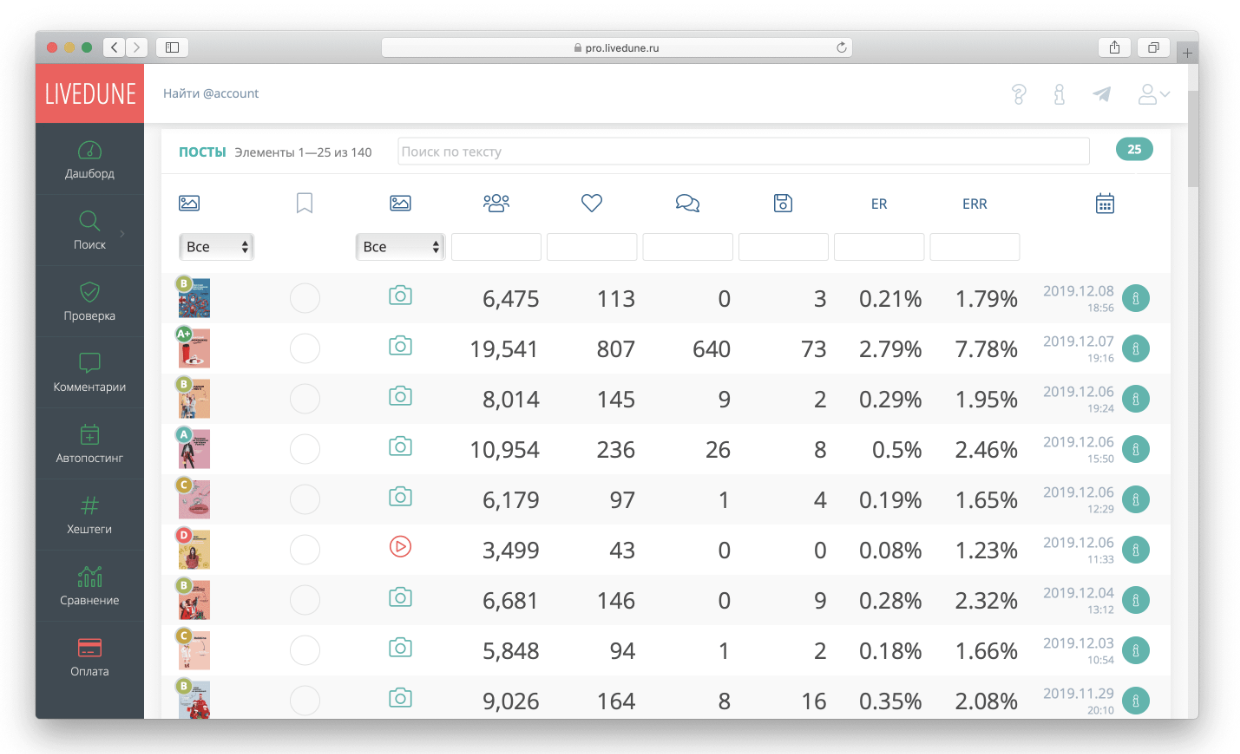
Task: Open Дашборд in the sidebar
Action: 90,160
